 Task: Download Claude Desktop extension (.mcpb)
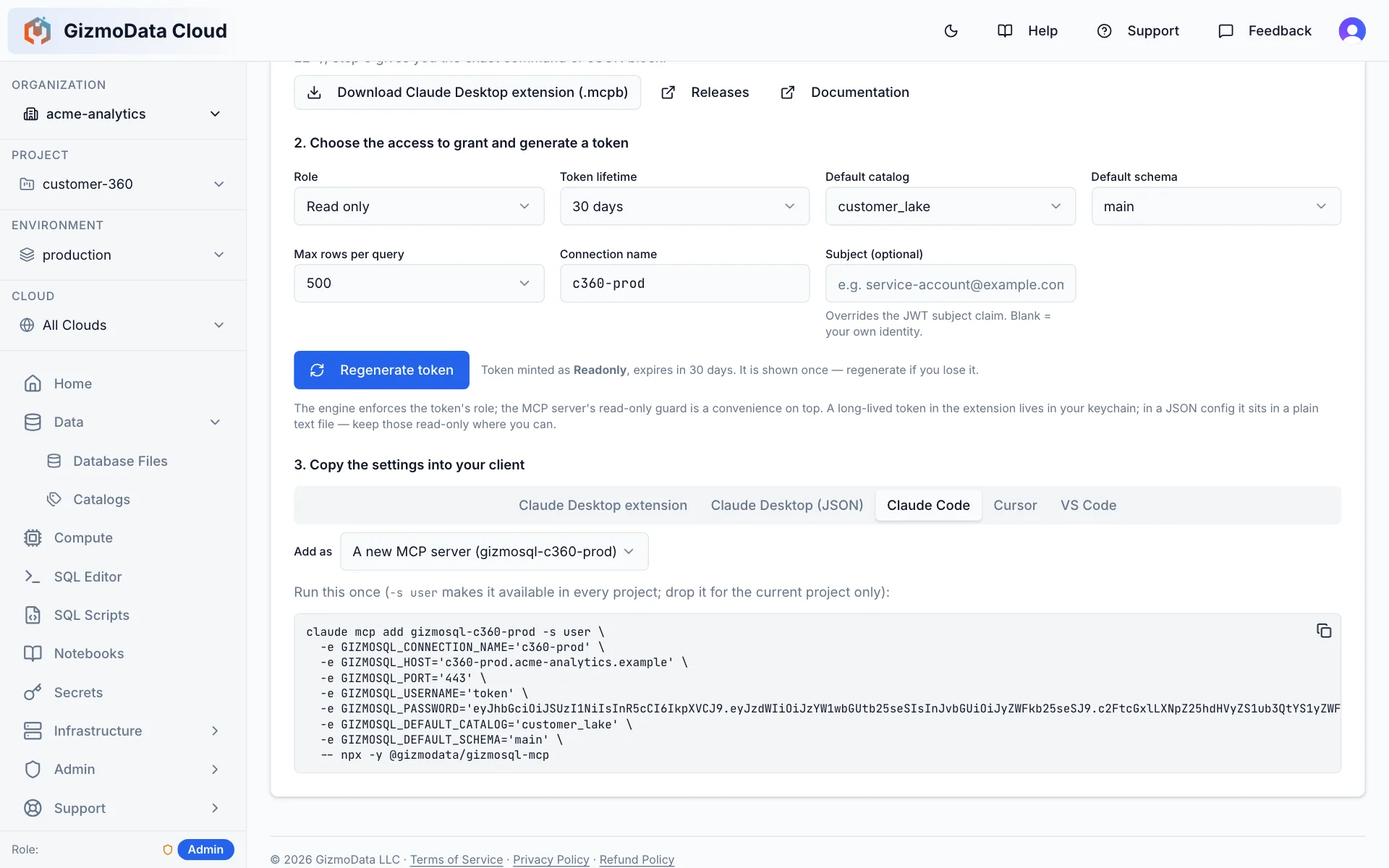(467, 93)
